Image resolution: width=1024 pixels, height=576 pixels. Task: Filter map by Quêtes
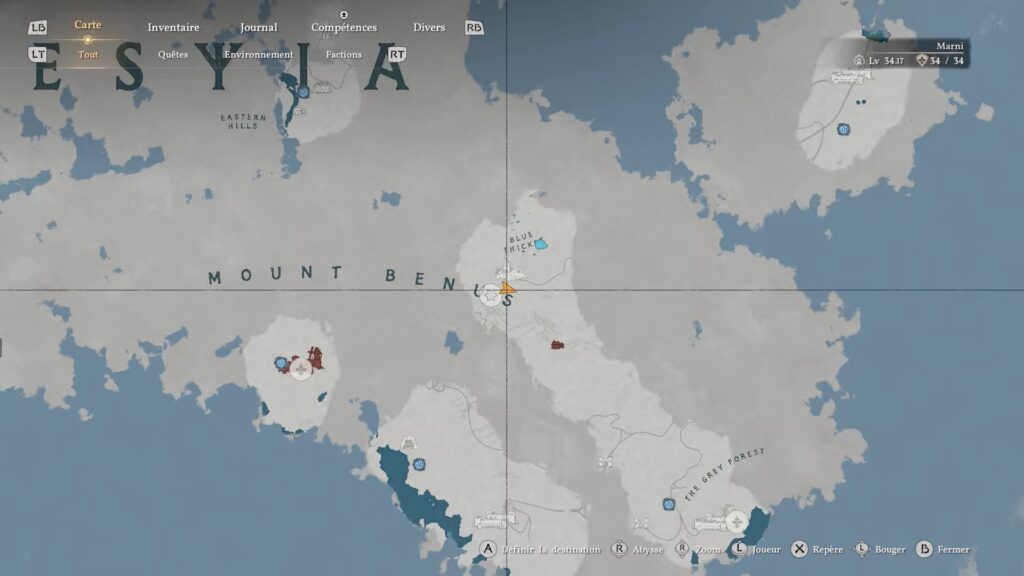173,55
